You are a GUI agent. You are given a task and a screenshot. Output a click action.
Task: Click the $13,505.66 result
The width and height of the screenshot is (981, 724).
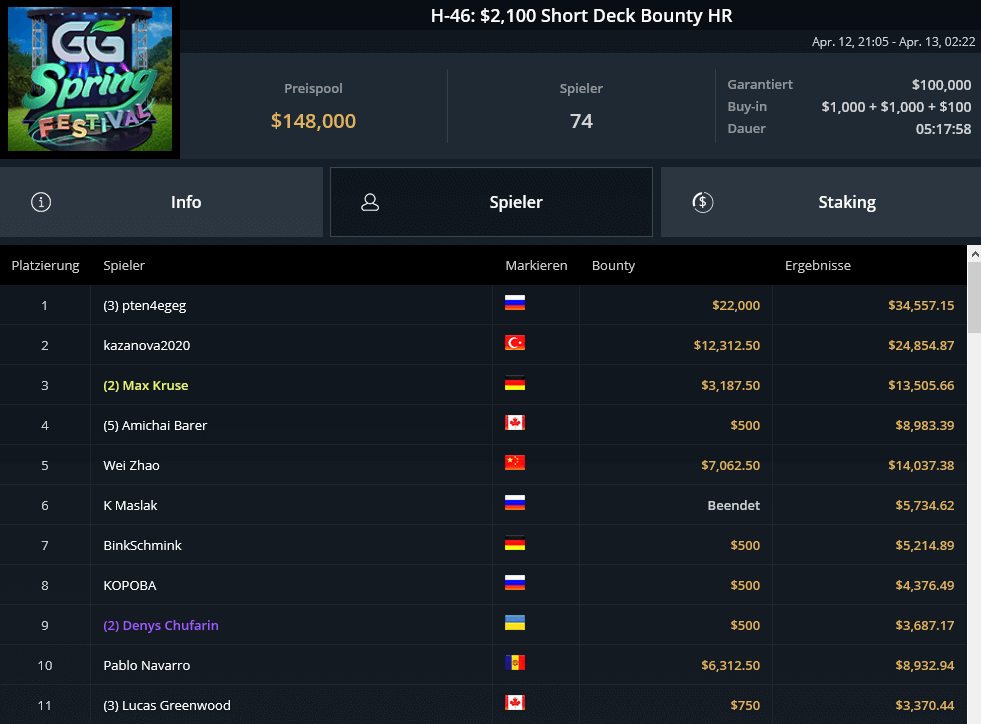coord(921,385)
